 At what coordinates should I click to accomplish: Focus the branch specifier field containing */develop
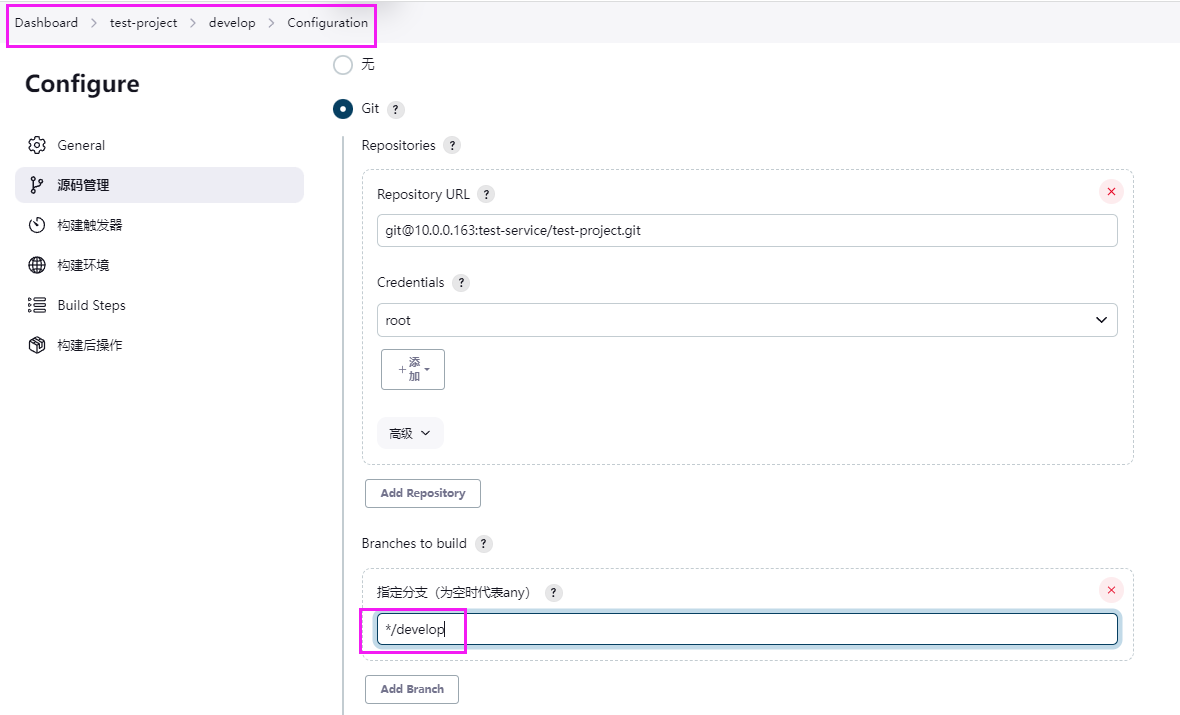[x=747, y=629]
